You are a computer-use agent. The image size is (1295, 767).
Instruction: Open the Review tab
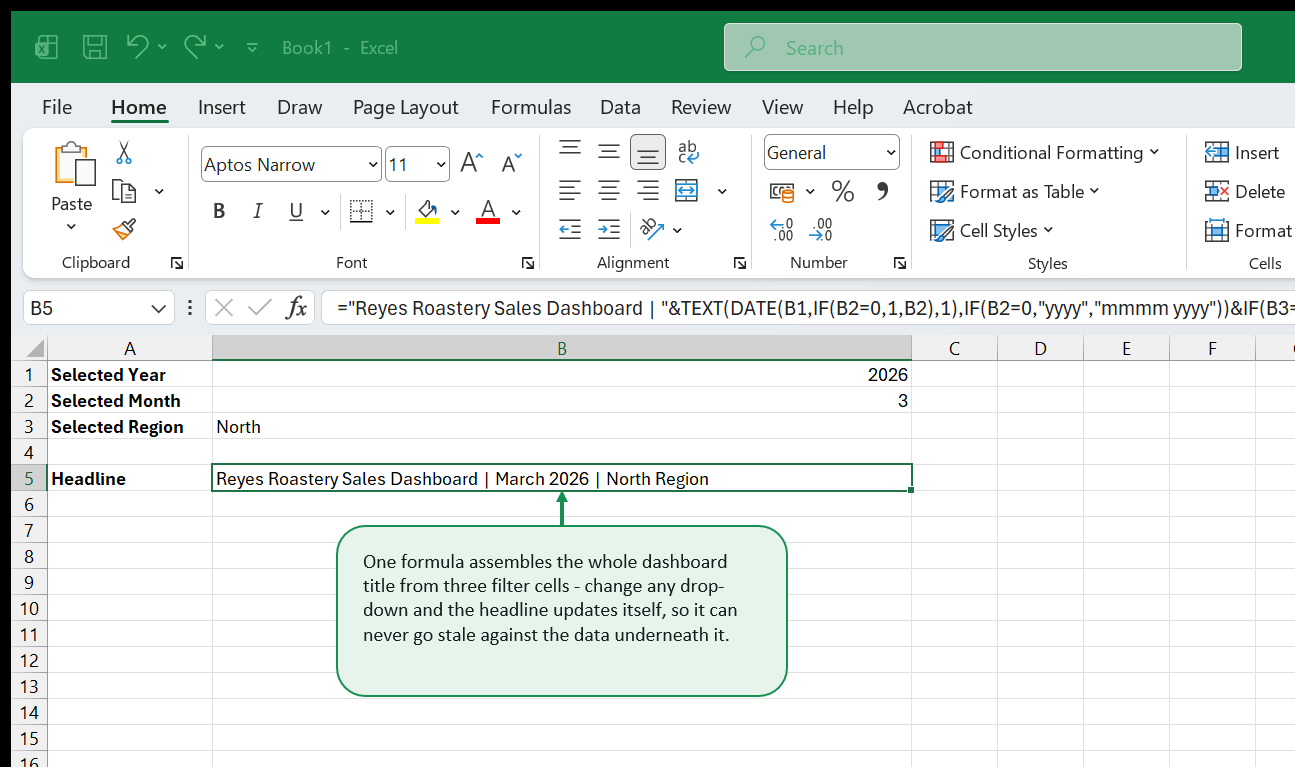tap(701, 107)
